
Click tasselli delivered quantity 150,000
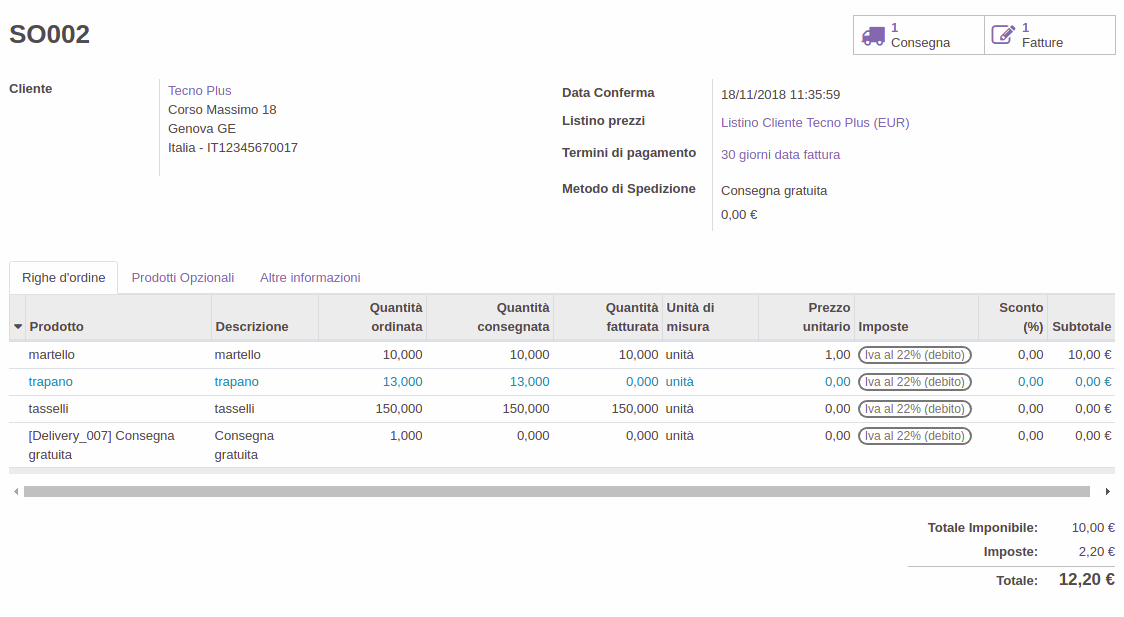click(x=525, y=409)
